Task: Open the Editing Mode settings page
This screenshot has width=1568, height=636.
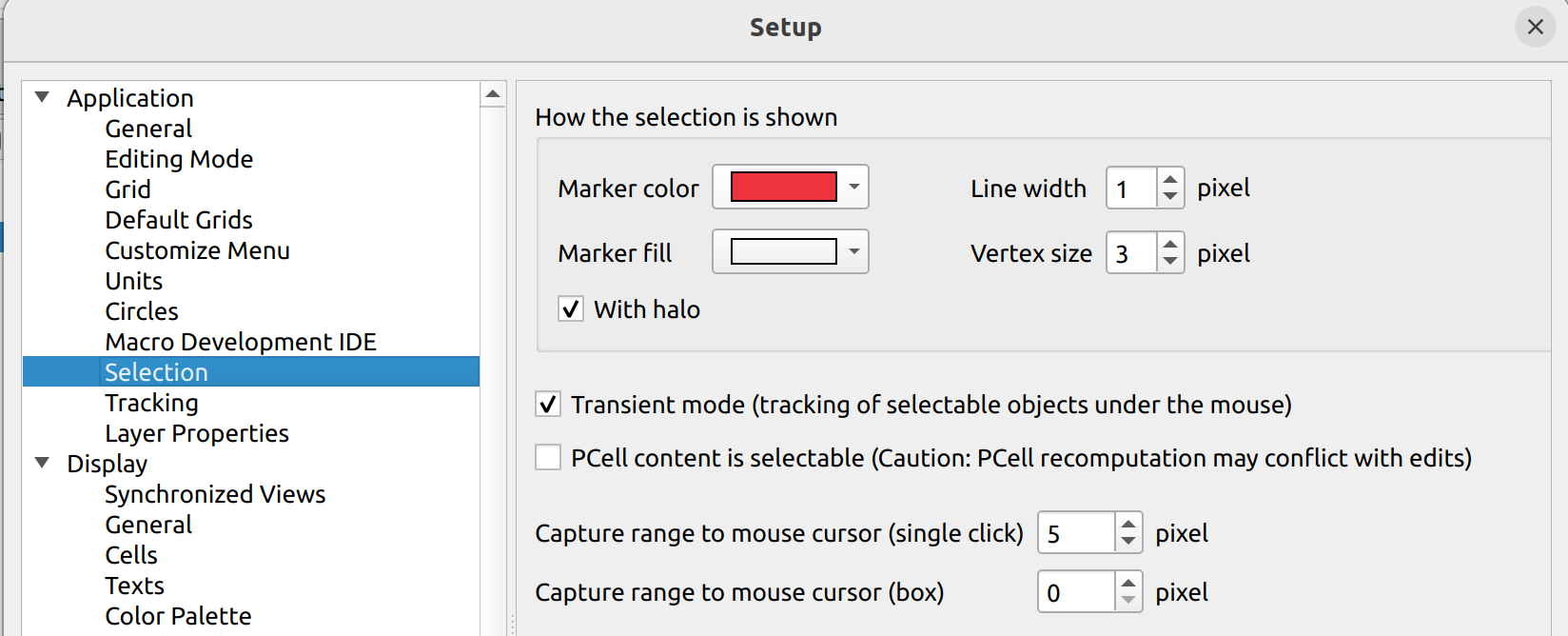Action: [x=179, y=159]
